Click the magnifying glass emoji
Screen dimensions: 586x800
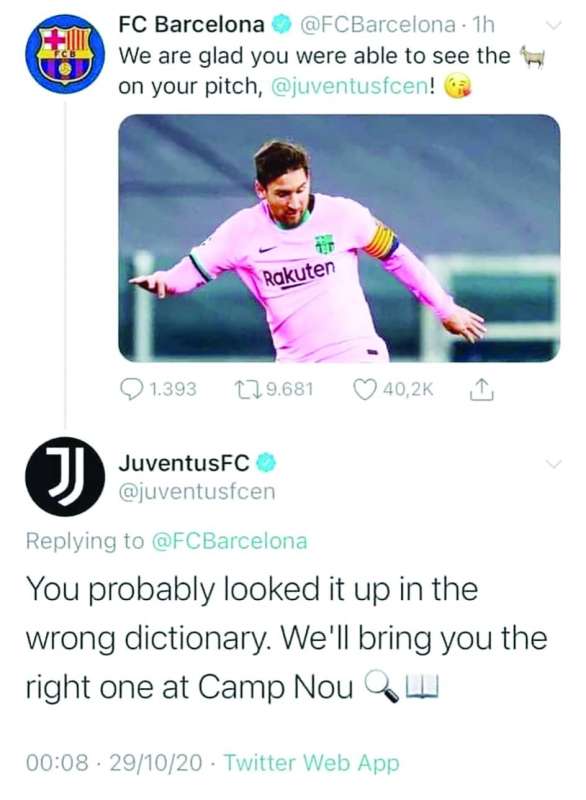(380, 686)
